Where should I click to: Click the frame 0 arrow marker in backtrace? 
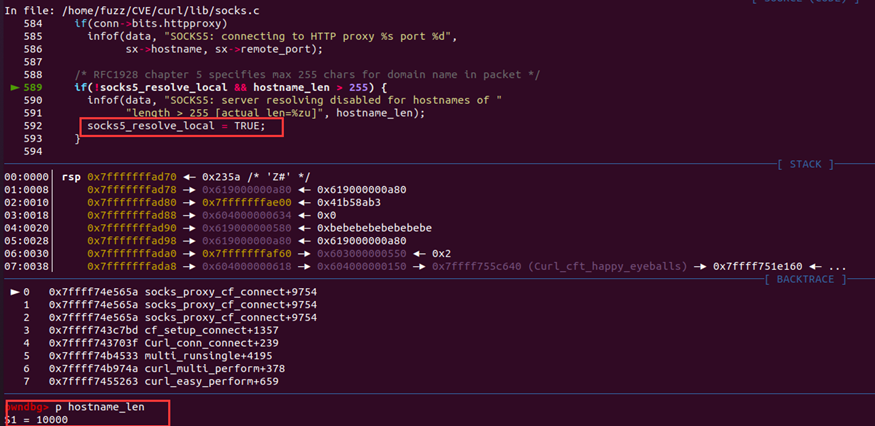[15, 292]
